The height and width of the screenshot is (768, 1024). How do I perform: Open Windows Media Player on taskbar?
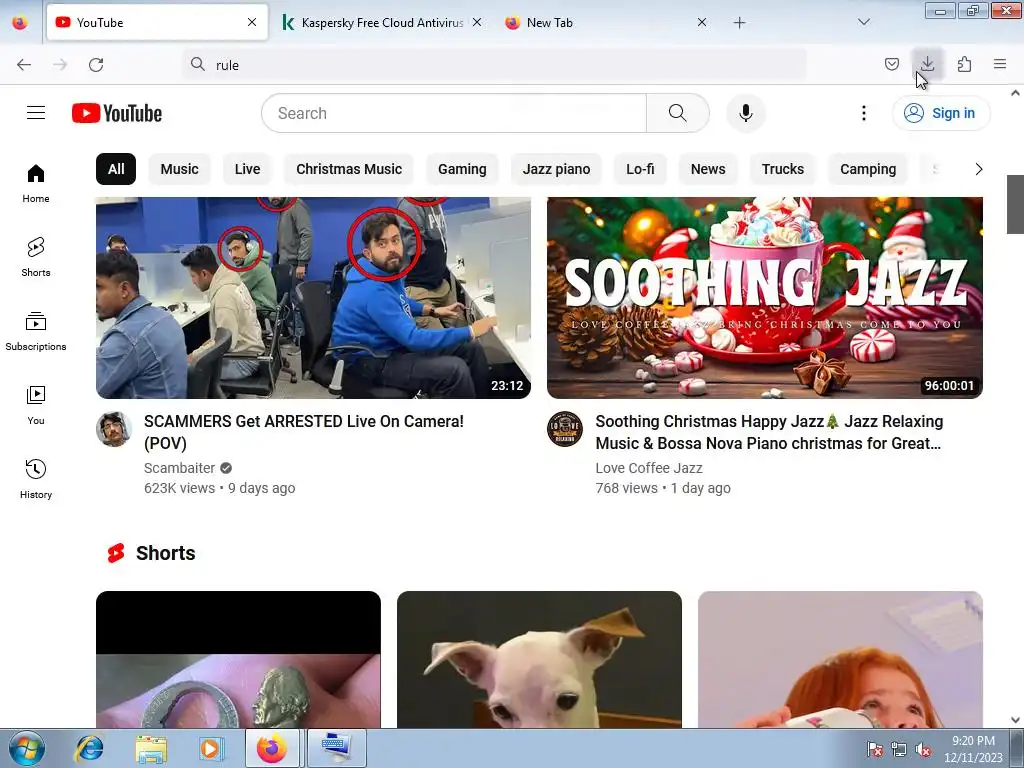210,748
